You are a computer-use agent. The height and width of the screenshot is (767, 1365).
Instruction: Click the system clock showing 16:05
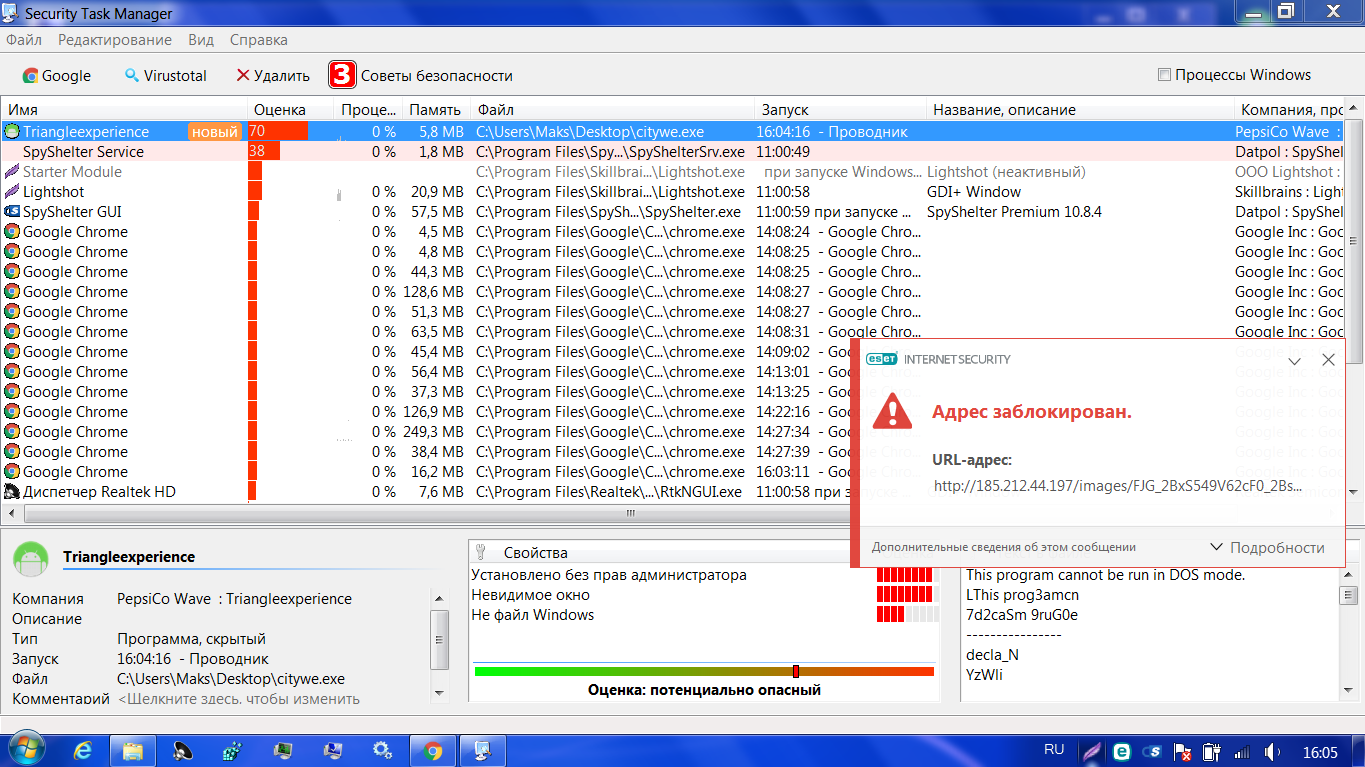(x=1320, y=751)
